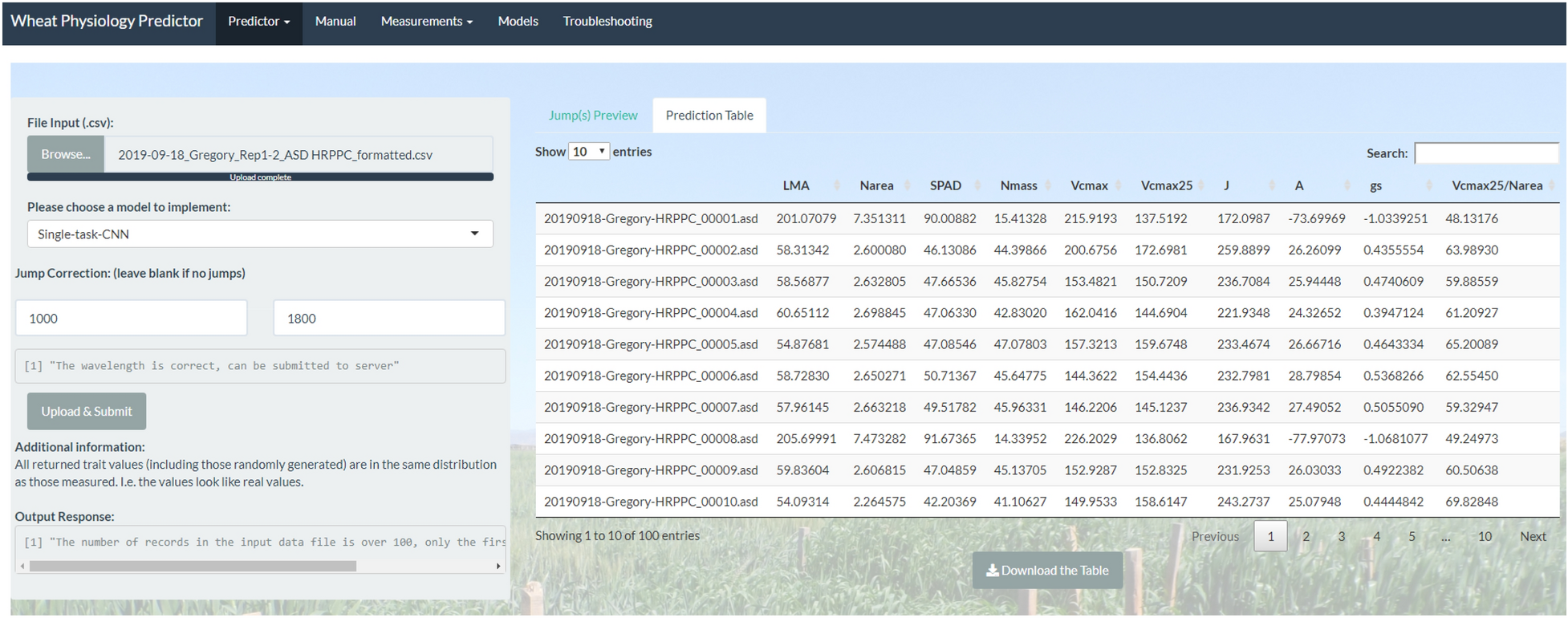Image resolution: width=1568 pixels, height=618 pixels.
Task: Open the Predictor dropdown menu
Action: (258, 22)
